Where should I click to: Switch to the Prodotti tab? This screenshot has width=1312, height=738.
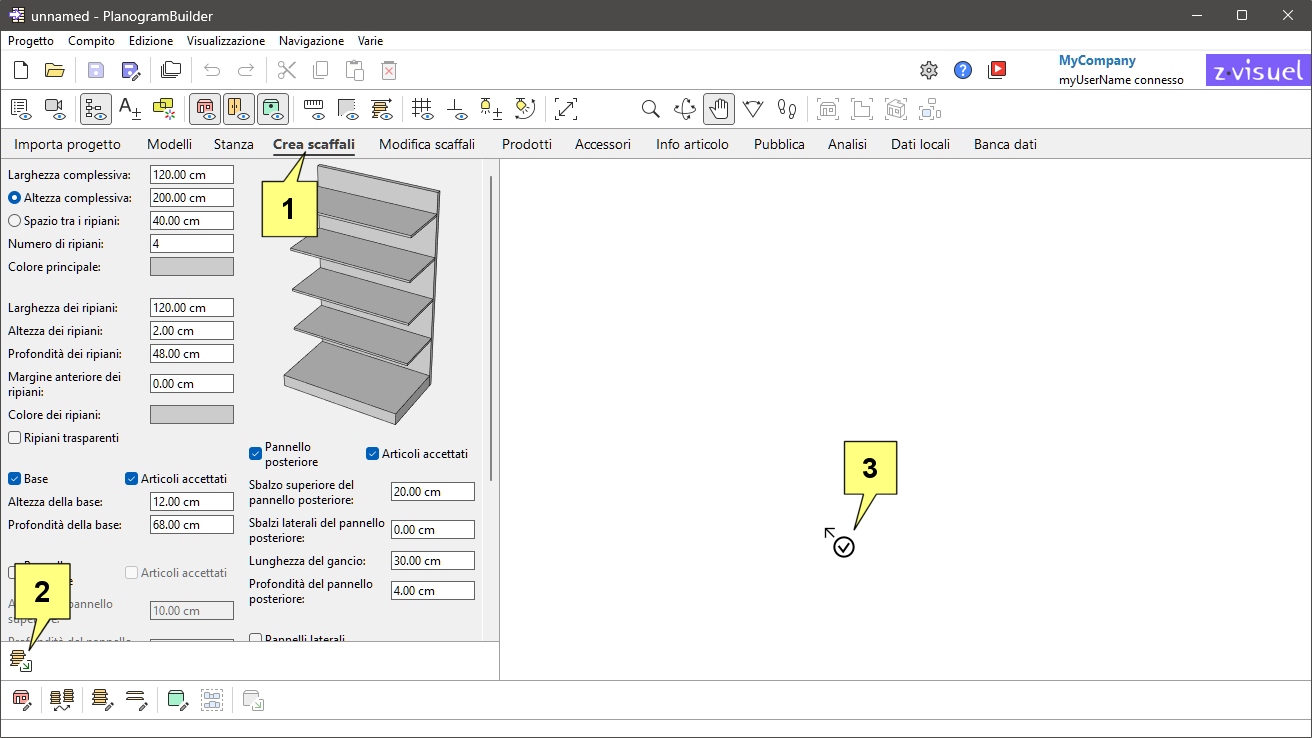point(527,144)
